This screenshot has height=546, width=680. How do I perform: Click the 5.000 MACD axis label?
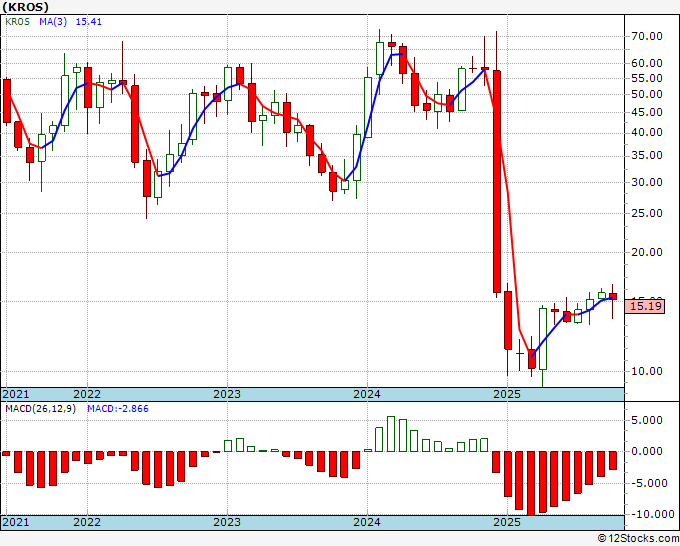pos(647,420)
